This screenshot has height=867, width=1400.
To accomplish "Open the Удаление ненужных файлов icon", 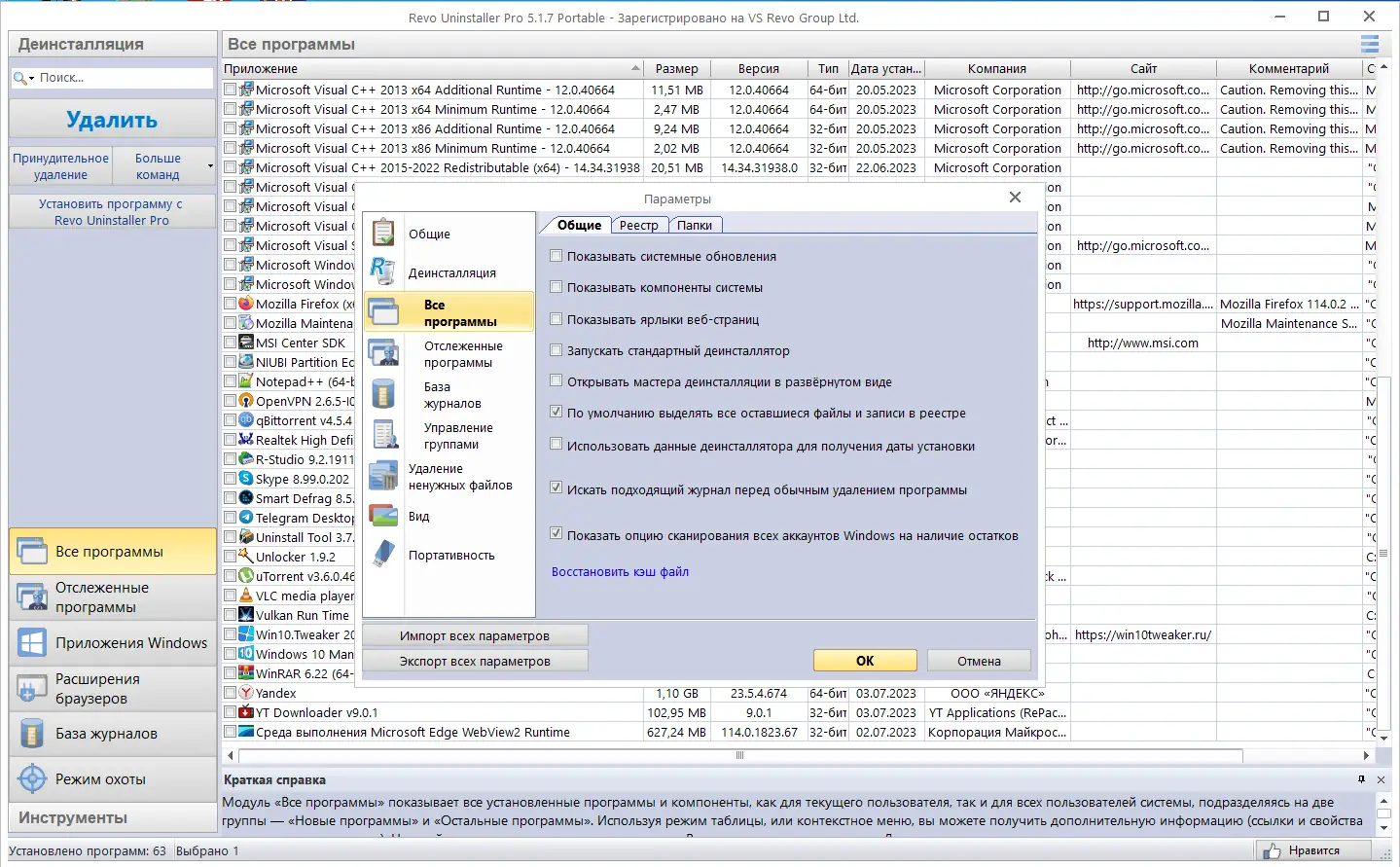I will coord(383,476).
